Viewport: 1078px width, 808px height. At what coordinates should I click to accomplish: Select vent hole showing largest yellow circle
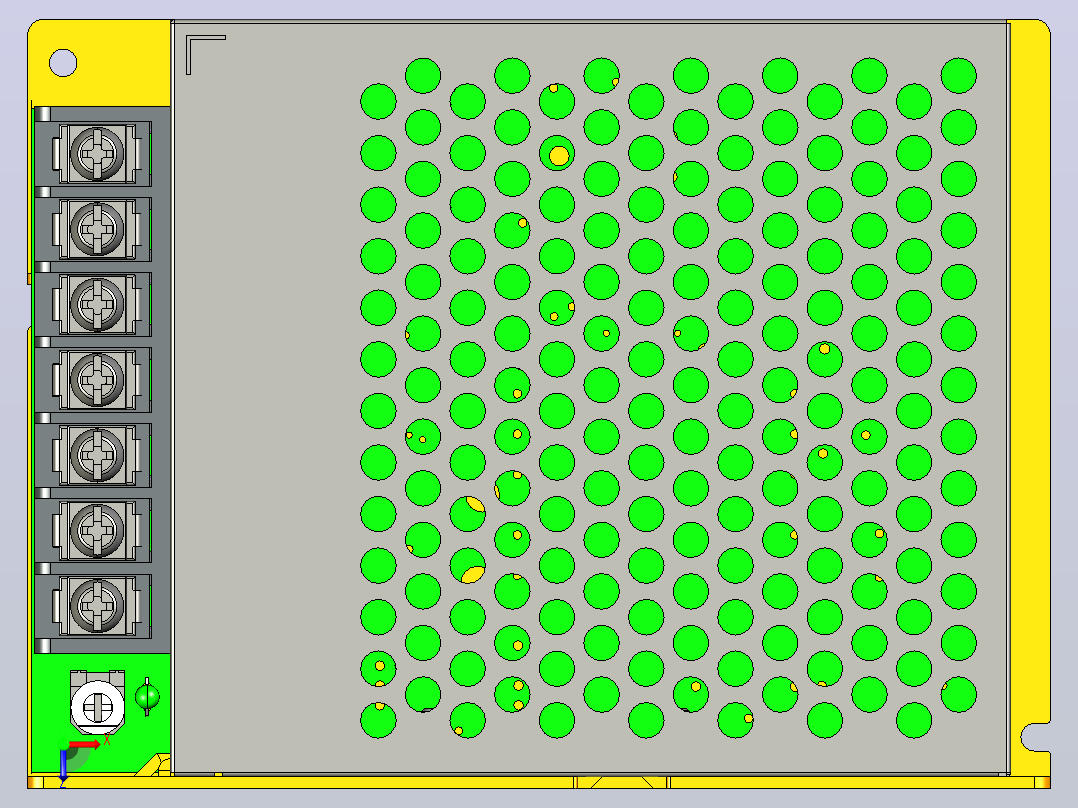[x=557, y=153]
